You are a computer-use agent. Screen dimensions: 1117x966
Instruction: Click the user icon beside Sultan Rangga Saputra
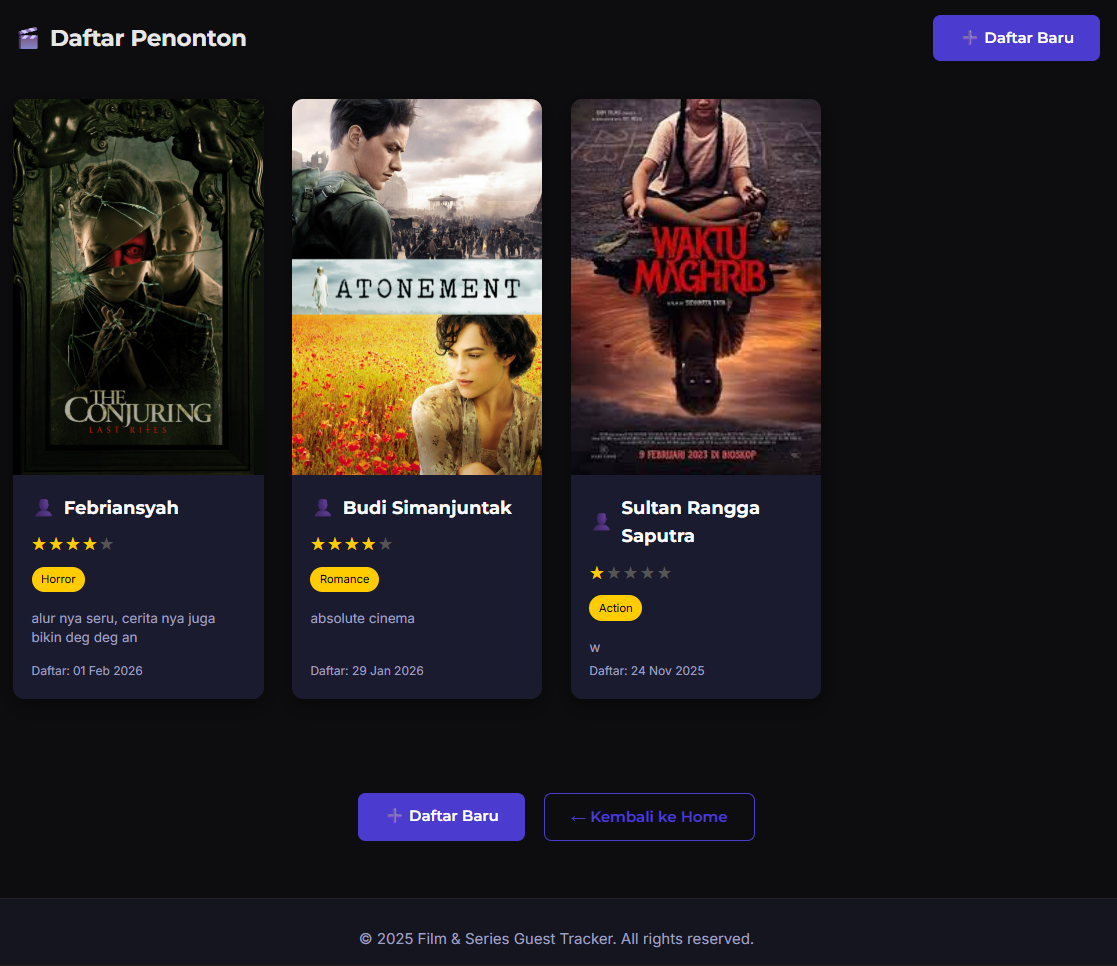coord(601,522)
